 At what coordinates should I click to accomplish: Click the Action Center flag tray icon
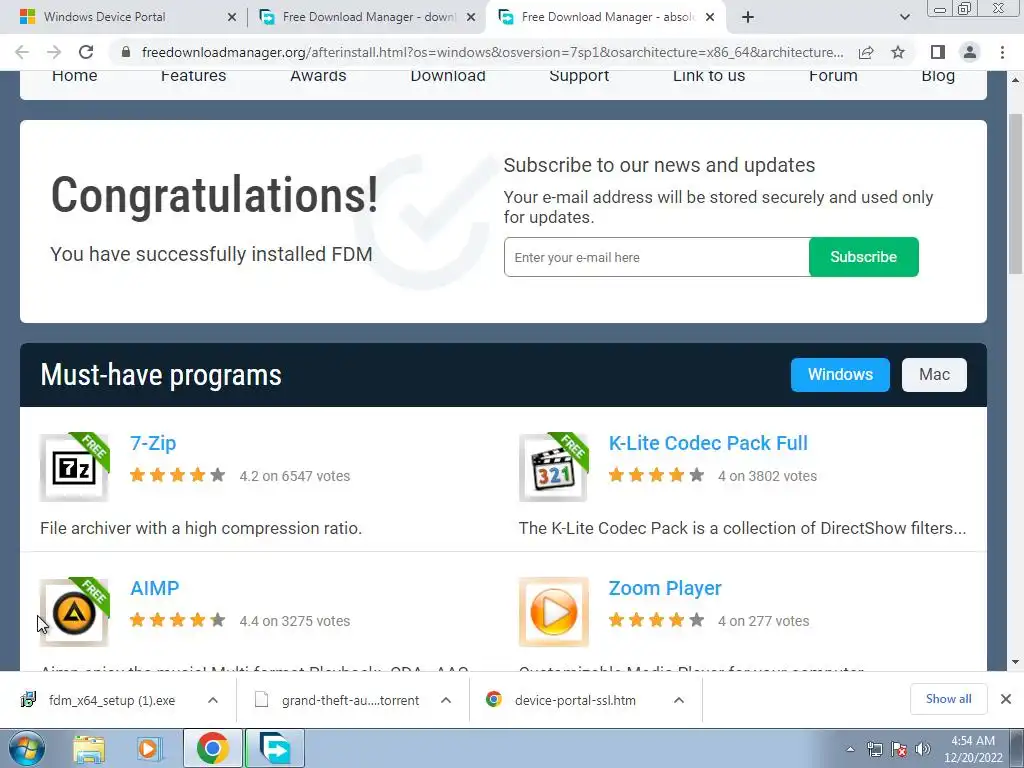899,749
